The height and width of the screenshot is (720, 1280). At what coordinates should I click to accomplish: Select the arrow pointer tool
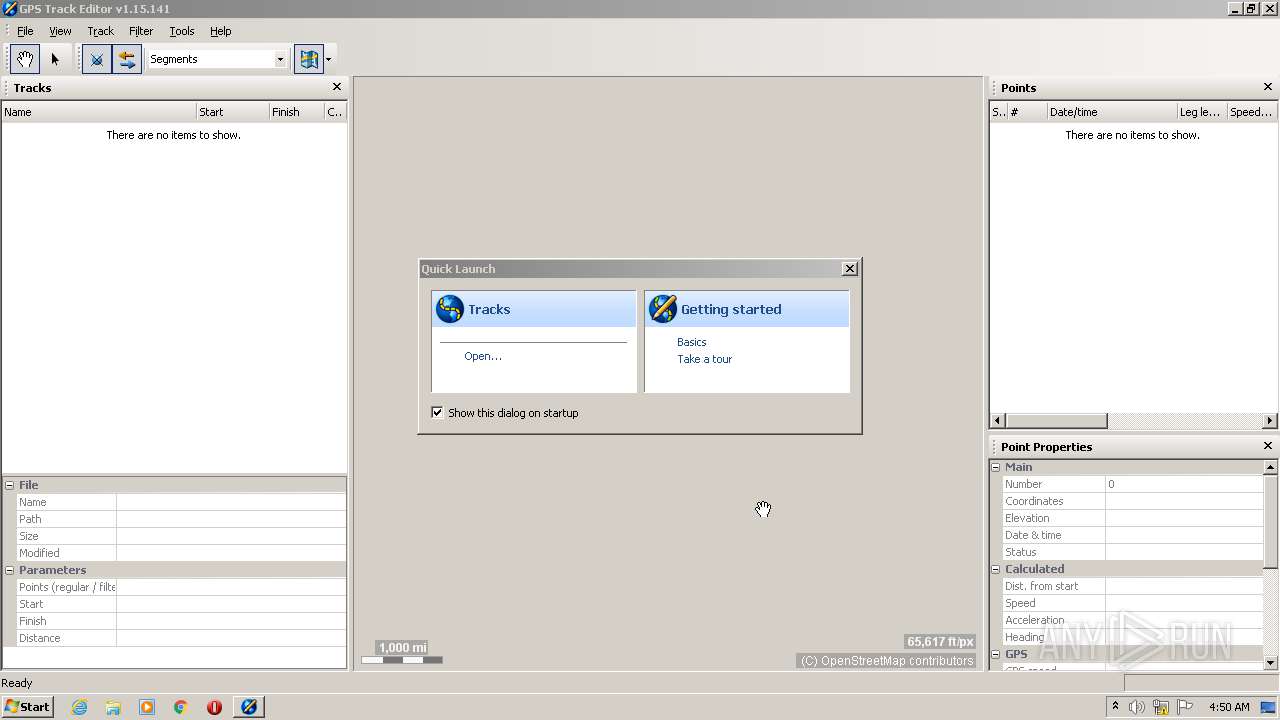point(55,59)
